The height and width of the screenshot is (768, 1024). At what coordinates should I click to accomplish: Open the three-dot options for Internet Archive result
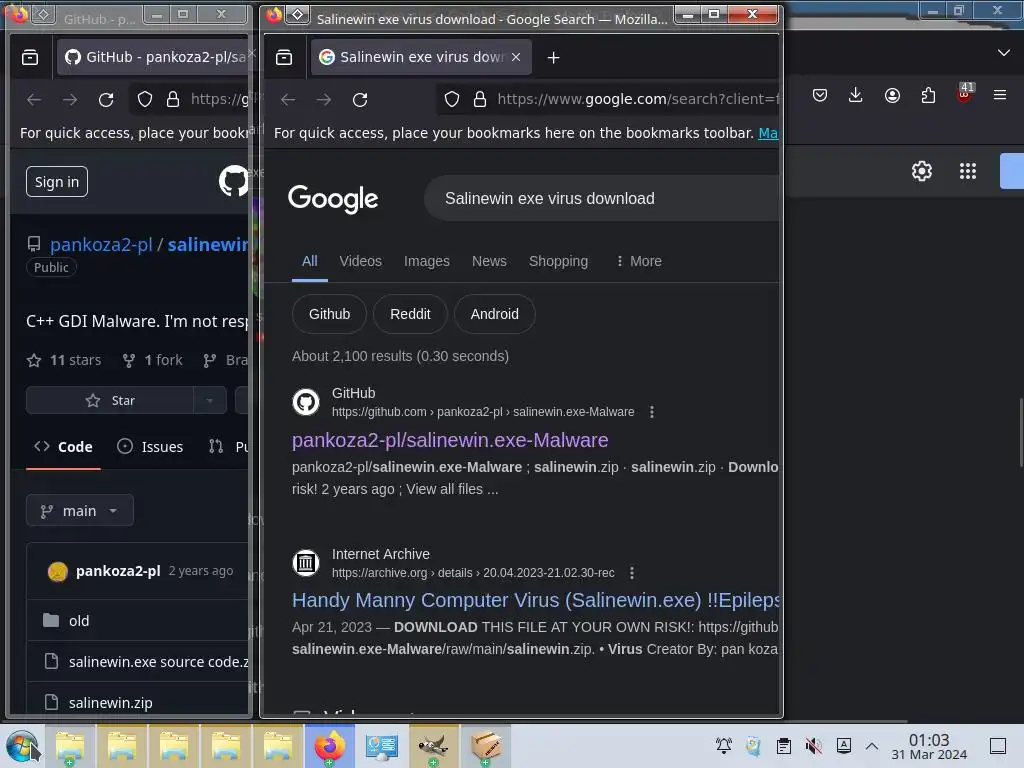pos(632,573)
